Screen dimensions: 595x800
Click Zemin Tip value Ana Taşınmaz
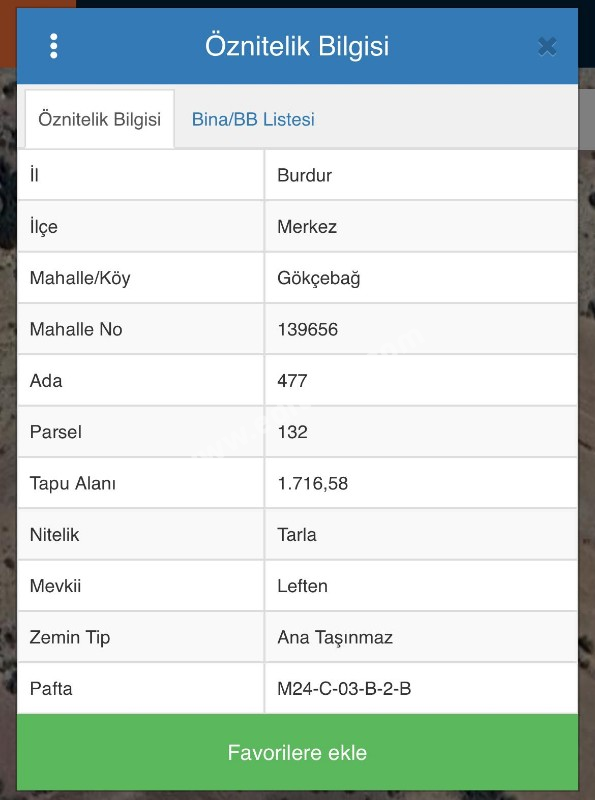click(x=335, y=638)
